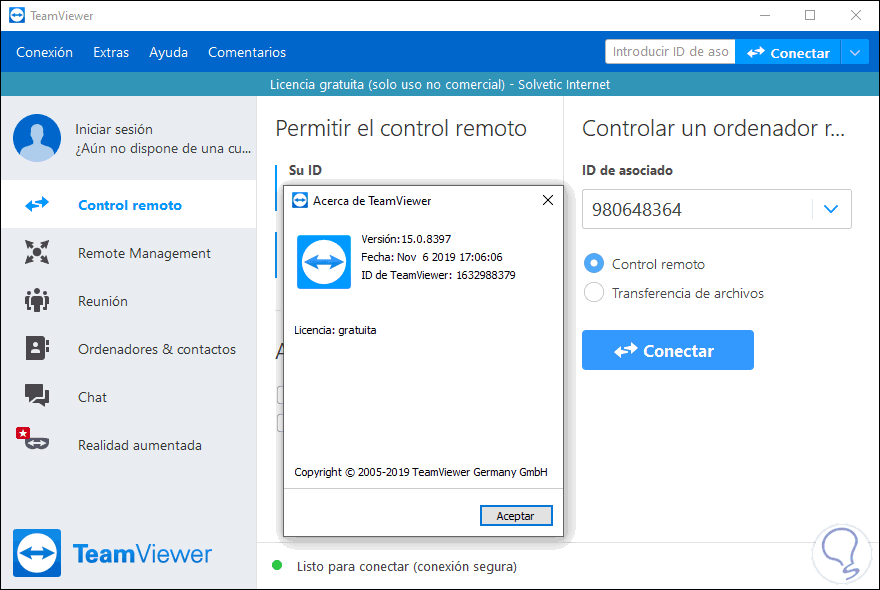Open the Chat sidebar section

tap(129, 397)
